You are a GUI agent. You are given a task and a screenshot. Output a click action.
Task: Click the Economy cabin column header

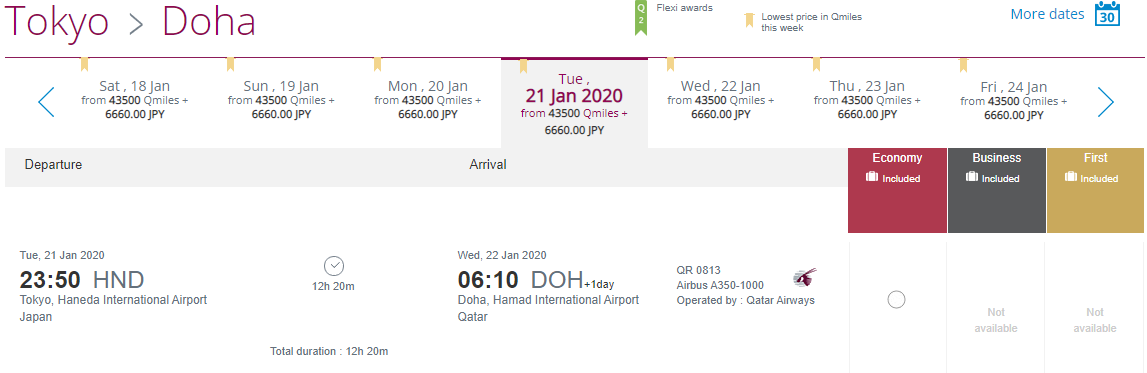(x=898, y=191)
